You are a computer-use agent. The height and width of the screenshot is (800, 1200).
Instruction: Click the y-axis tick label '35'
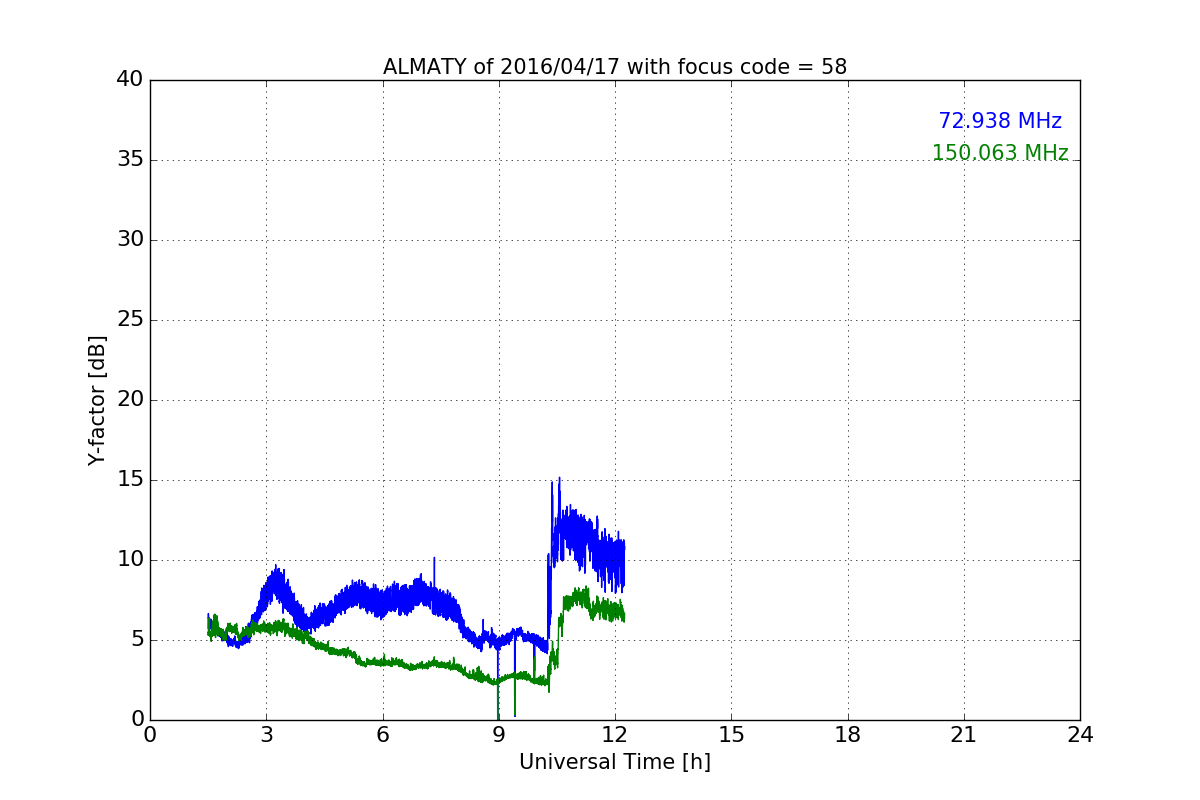point(129,160)
